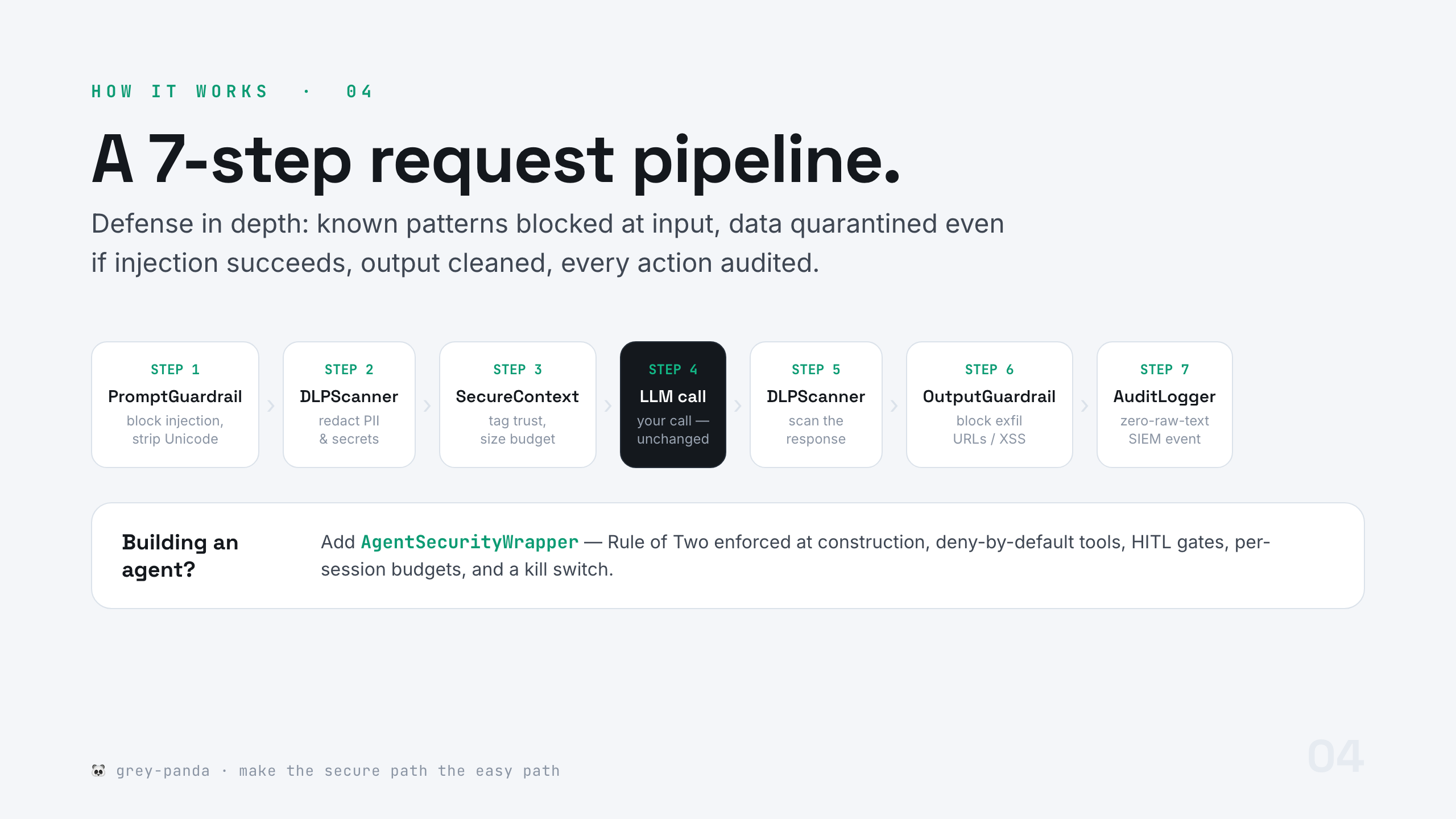
Task: Click 'scan the response' description
Action: click(816, 430)
